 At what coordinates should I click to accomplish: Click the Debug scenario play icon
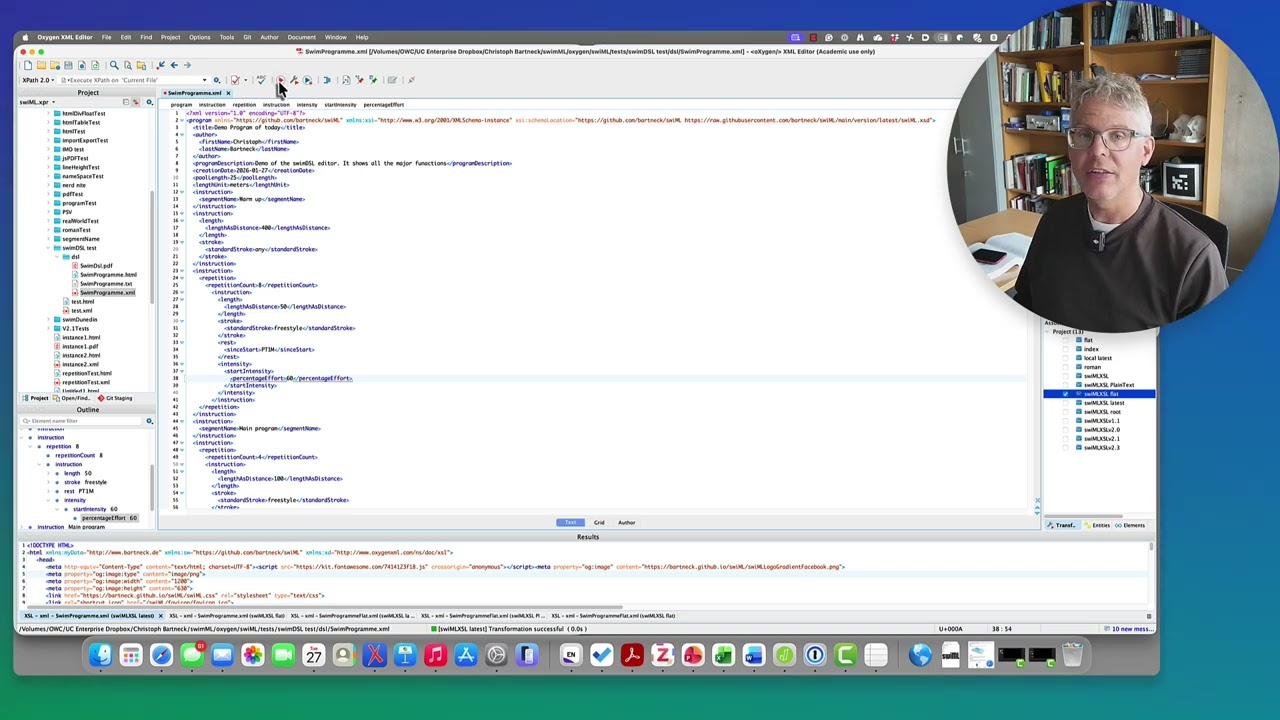307,80
